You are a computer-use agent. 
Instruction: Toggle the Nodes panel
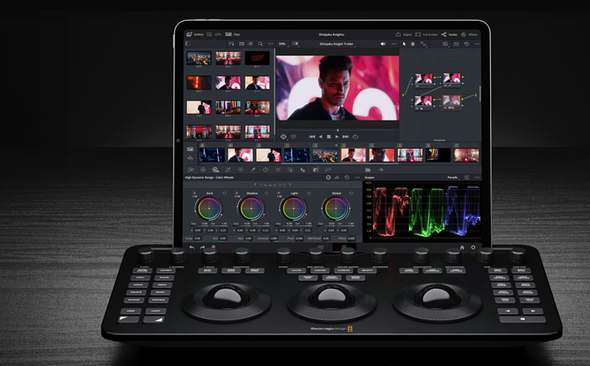(449, 34)
